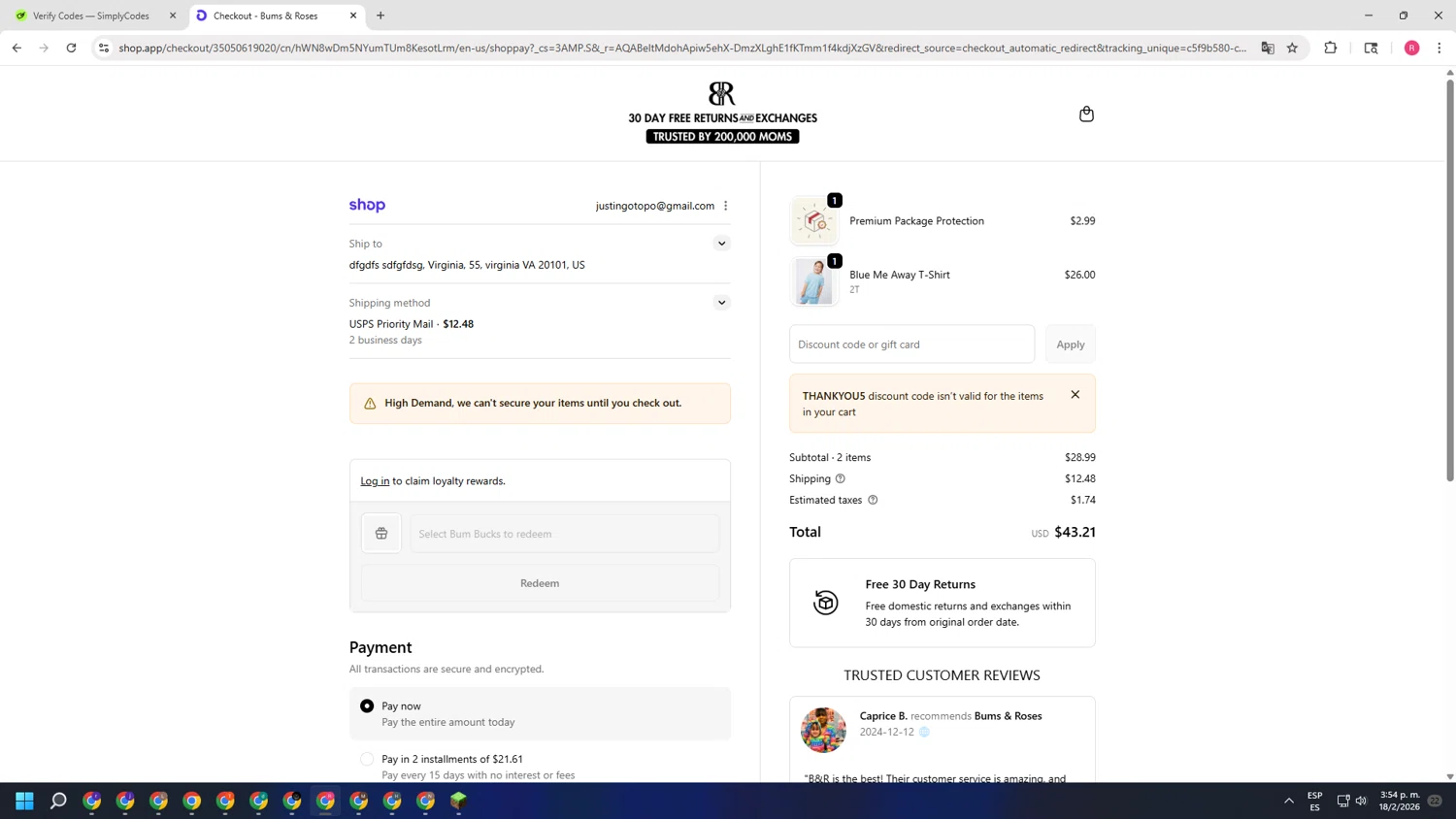Click the total $43.21 amount
Viewport: 1456px width, 819px height.
(x=1075, y=532)
